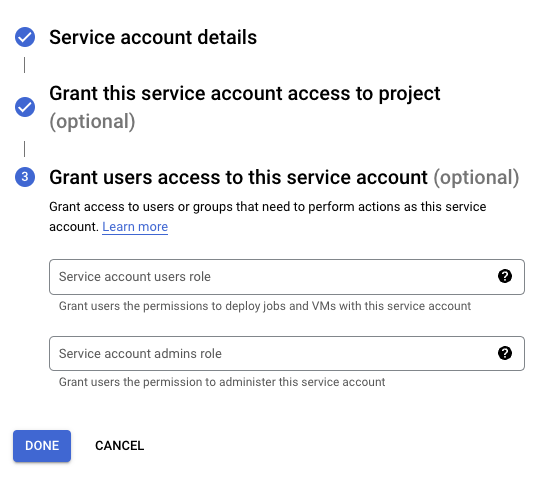Click text 'Grant users the permission to administer this service account'
Viewport: 544px width, 478px height.
coord(222,382)
